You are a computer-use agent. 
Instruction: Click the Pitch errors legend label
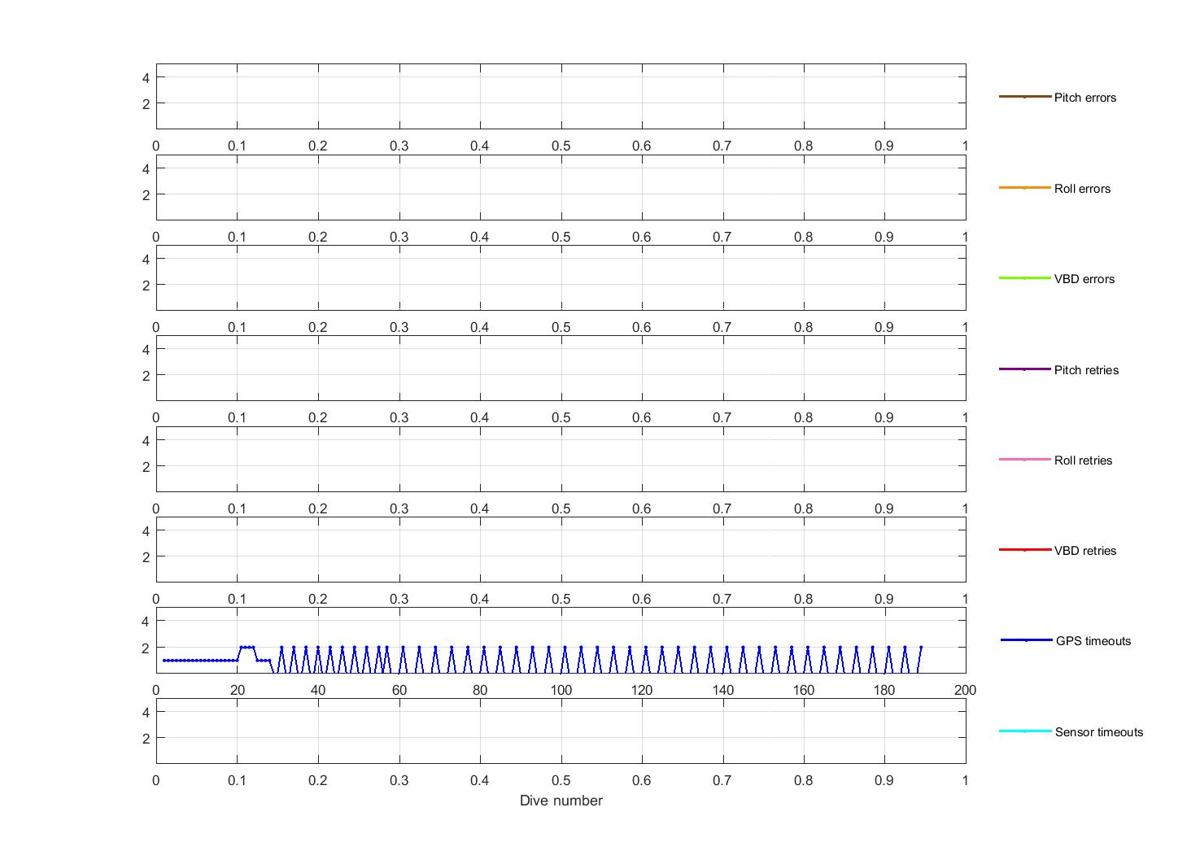click(1085, 98)
